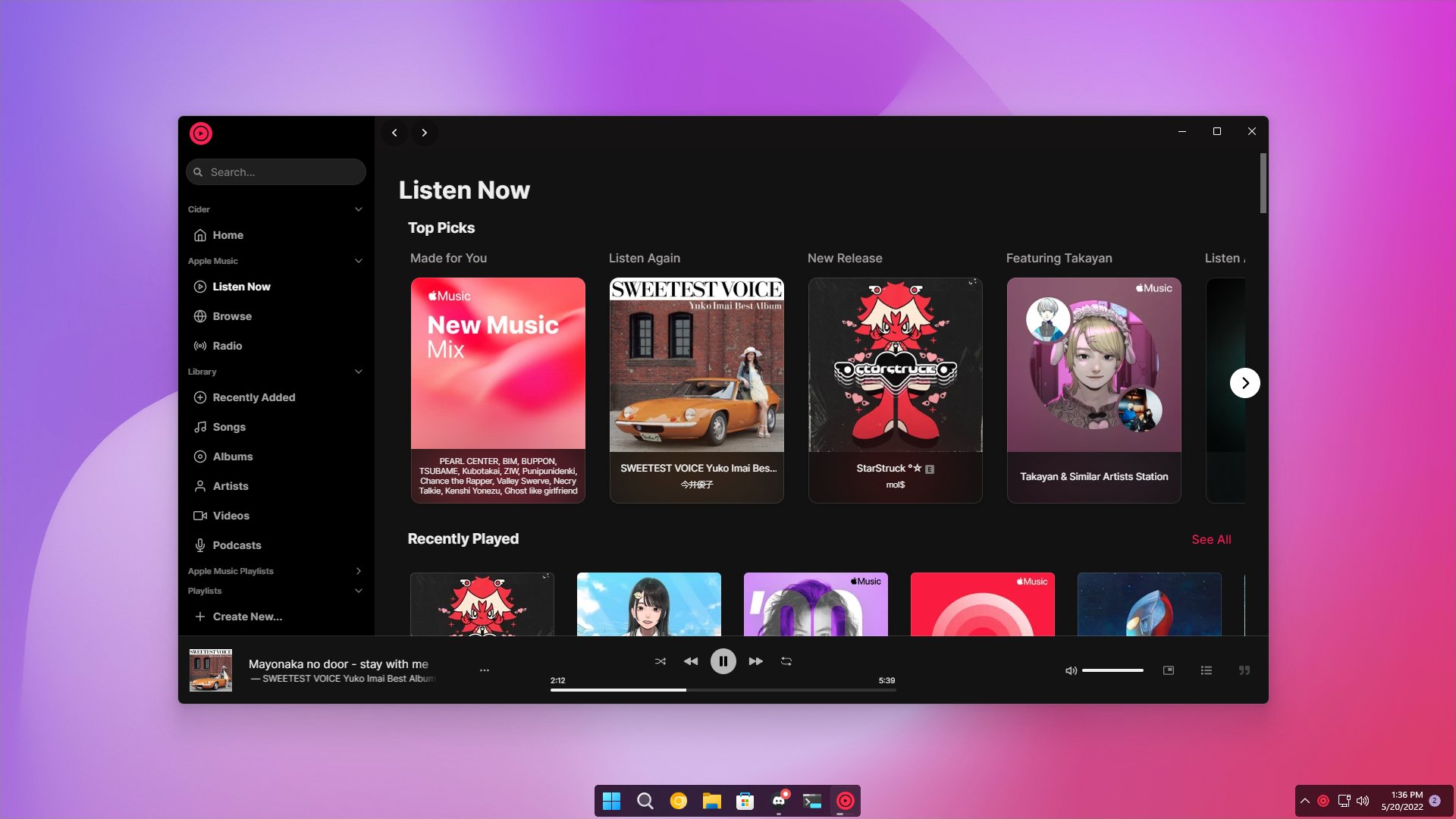
Task: Seek on the song progress bar
Action: pos(723,690)
